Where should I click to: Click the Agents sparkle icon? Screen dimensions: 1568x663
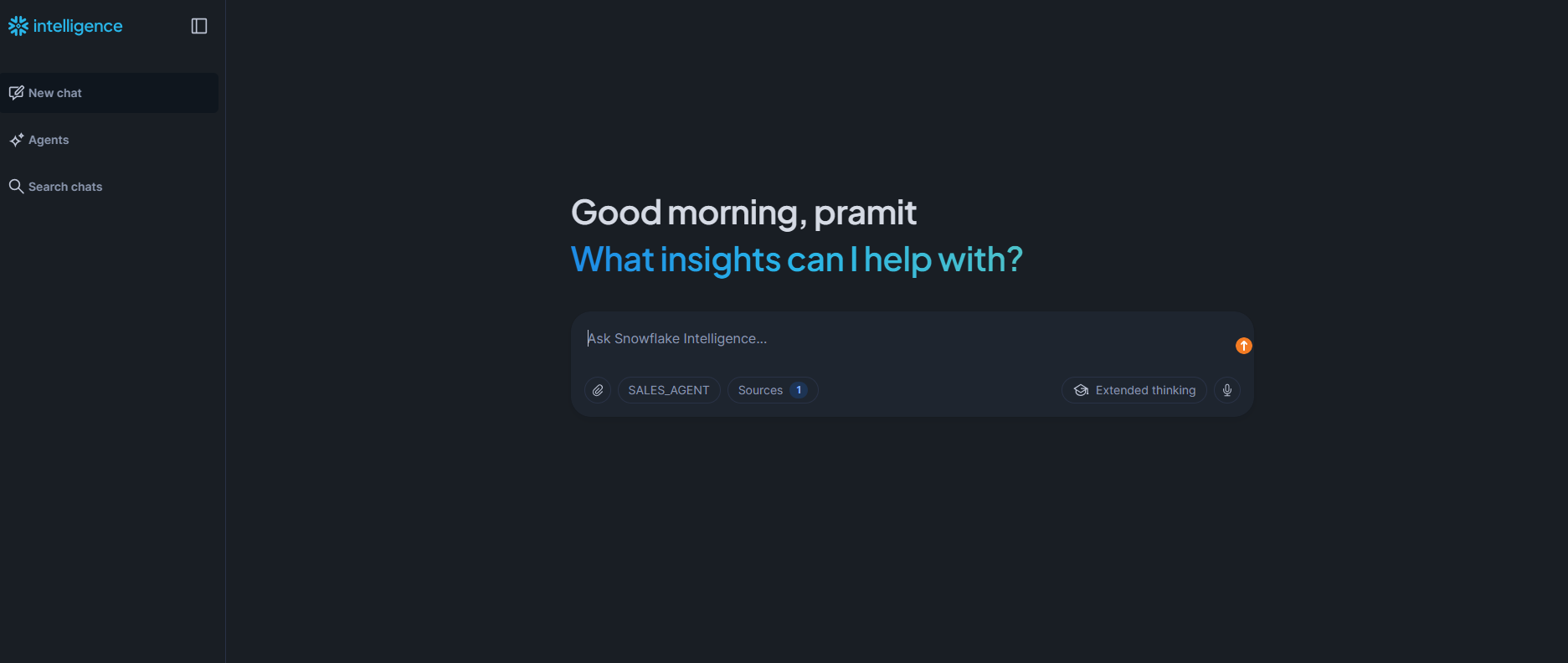(16, 140)
